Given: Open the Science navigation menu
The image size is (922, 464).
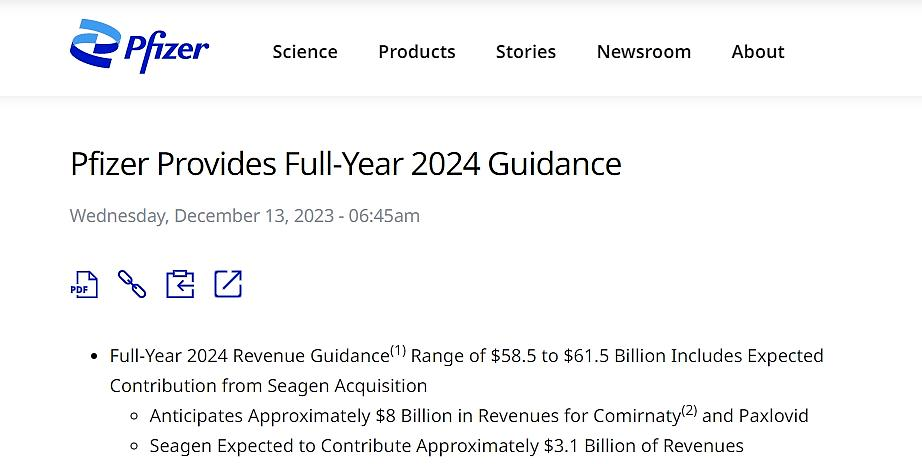Looking at the screenshot, I should click(x=305, y=52).
